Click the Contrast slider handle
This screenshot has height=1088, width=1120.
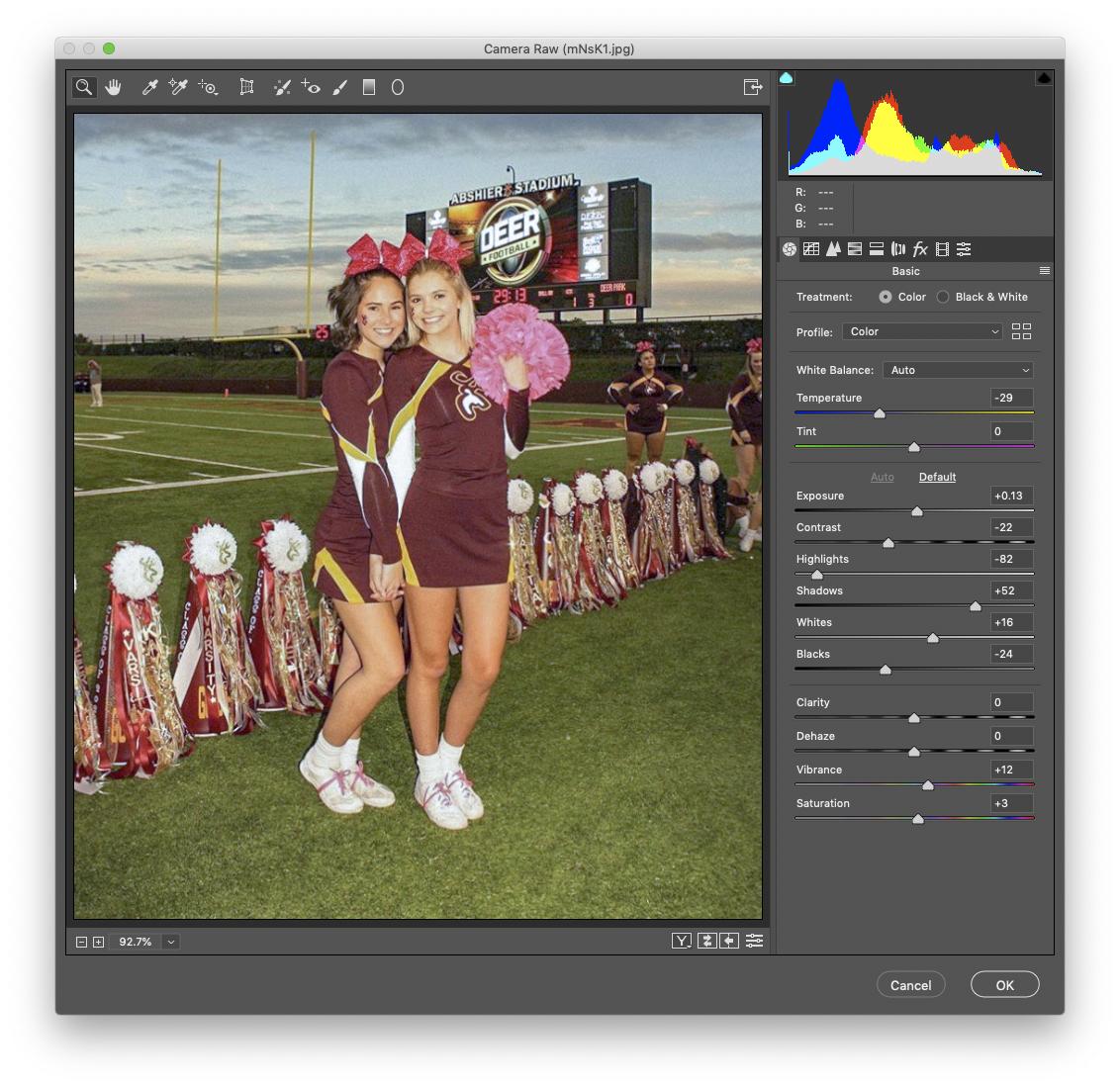[887, 543]
